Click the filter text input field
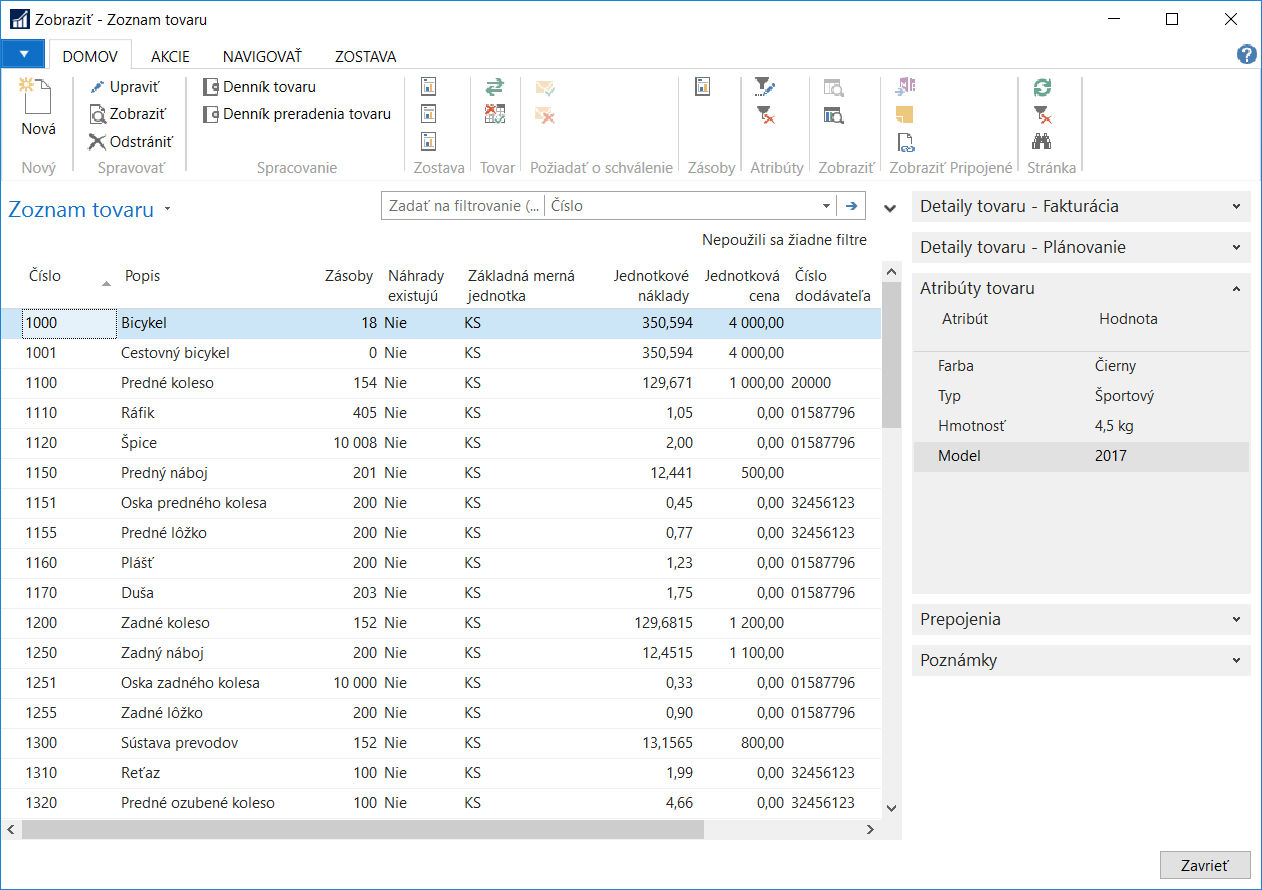The height and width of the screenshot is (890, 1262). pos(463,206)
